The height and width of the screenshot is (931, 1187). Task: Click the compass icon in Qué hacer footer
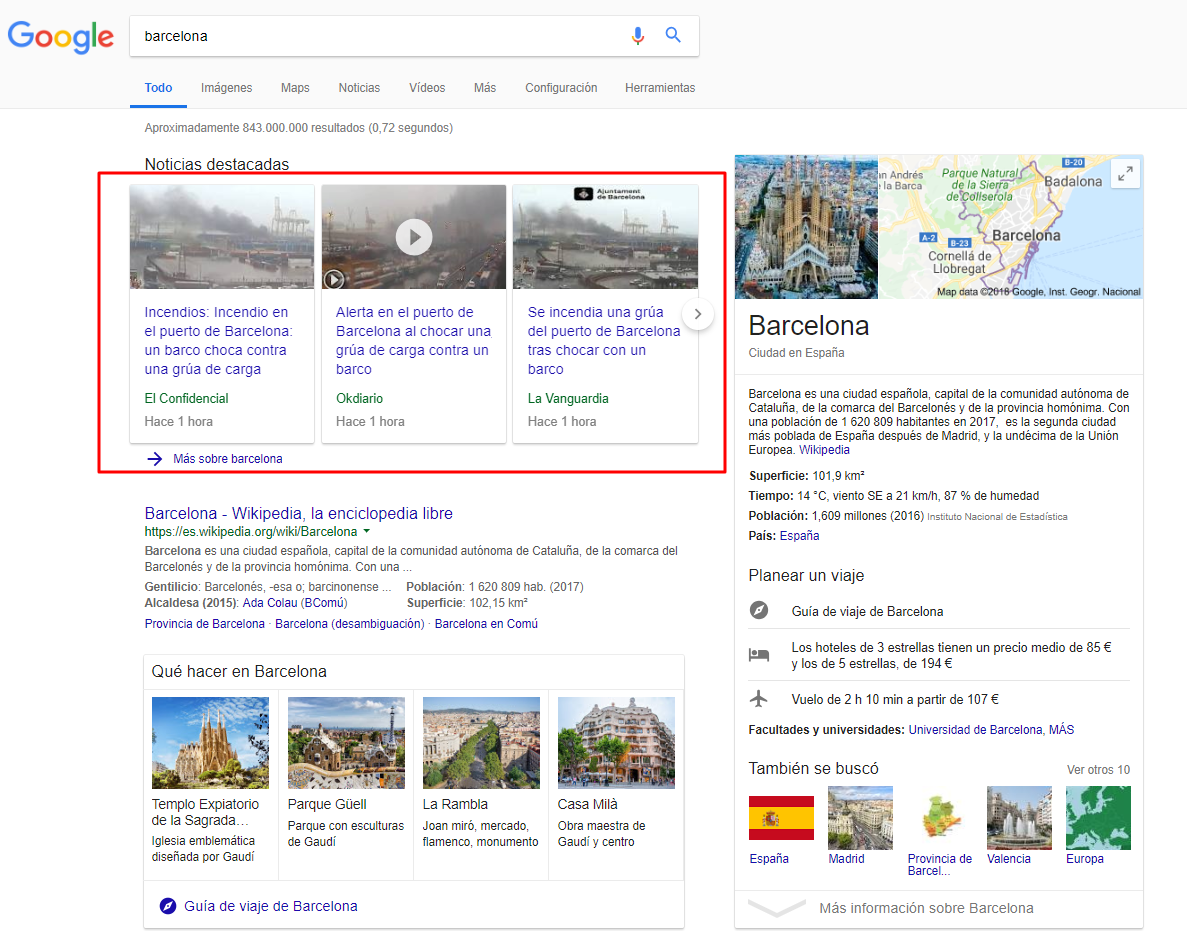[168, 906]
